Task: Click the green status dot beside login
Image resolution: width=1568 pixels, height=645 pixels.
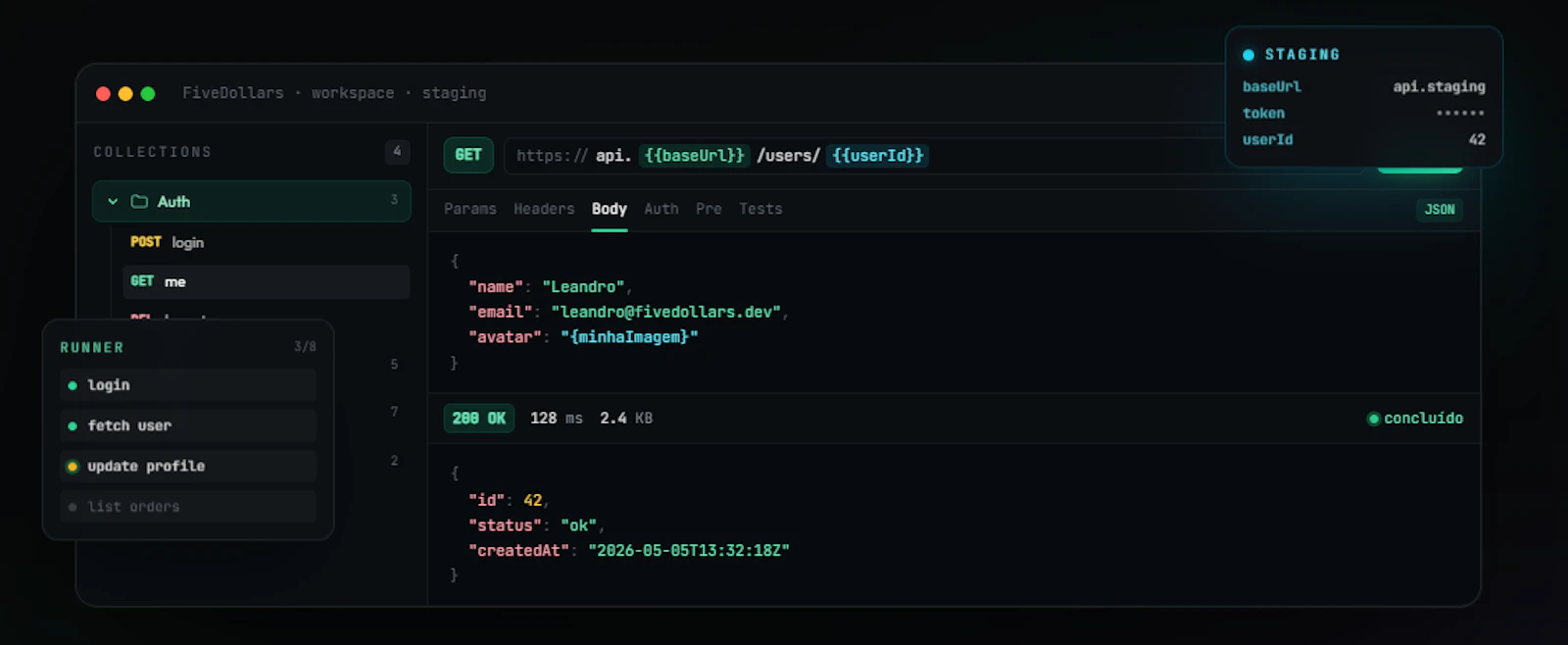Action: coord(73,386)
